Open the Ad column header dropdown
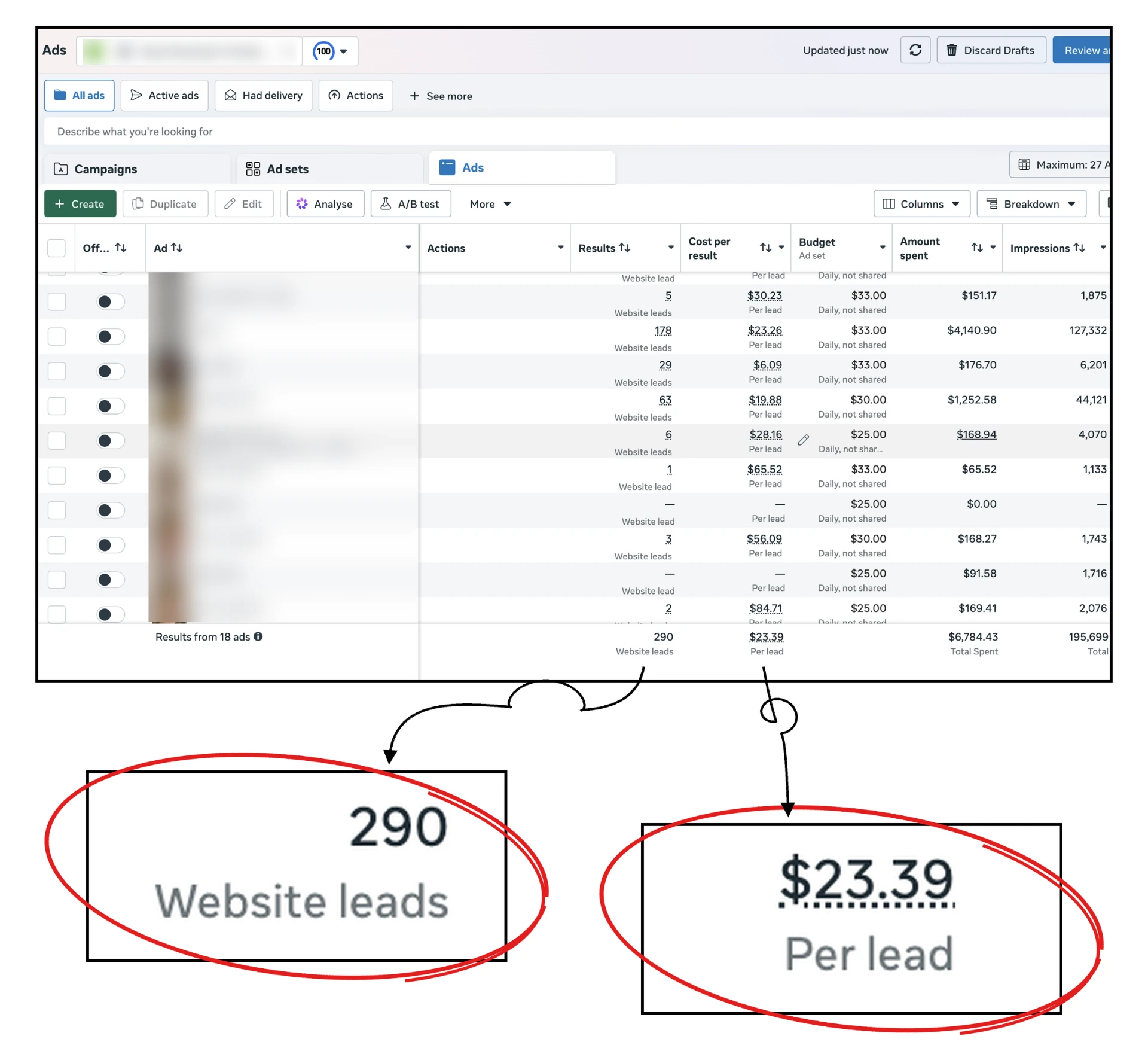1148x1048 pixels. pyautogui.click(x=408, y=248)
